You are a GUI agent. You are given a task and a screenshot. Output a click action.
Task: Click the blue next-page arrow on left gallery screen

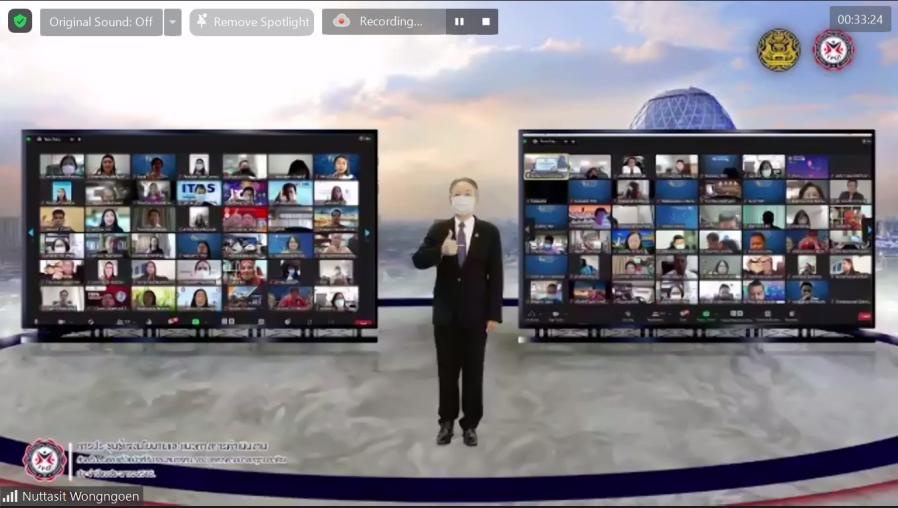(x=367, y=233)
